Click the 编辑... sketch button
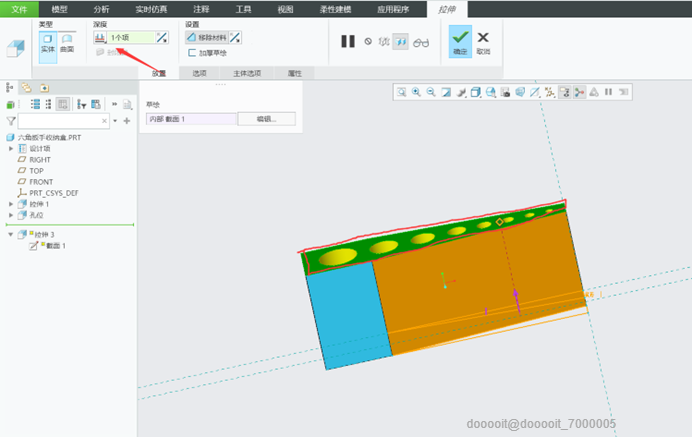 [265, 119]
